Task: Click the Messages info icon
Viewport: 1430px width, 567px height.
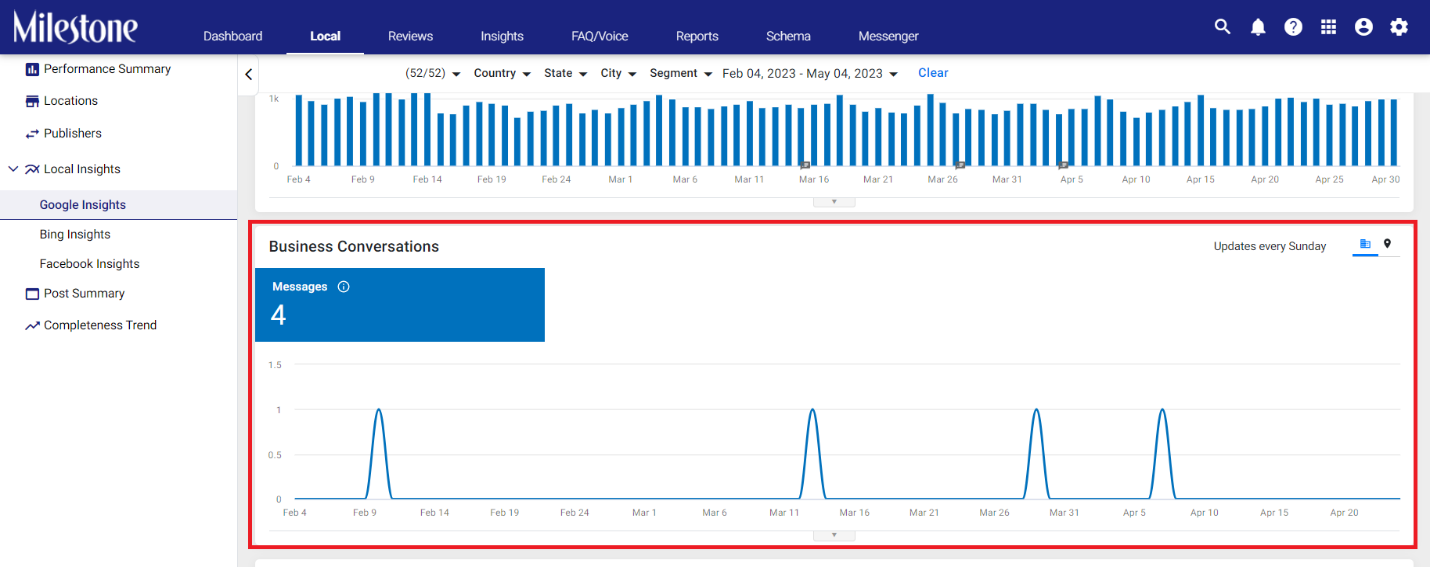Action: coord(344,287)
